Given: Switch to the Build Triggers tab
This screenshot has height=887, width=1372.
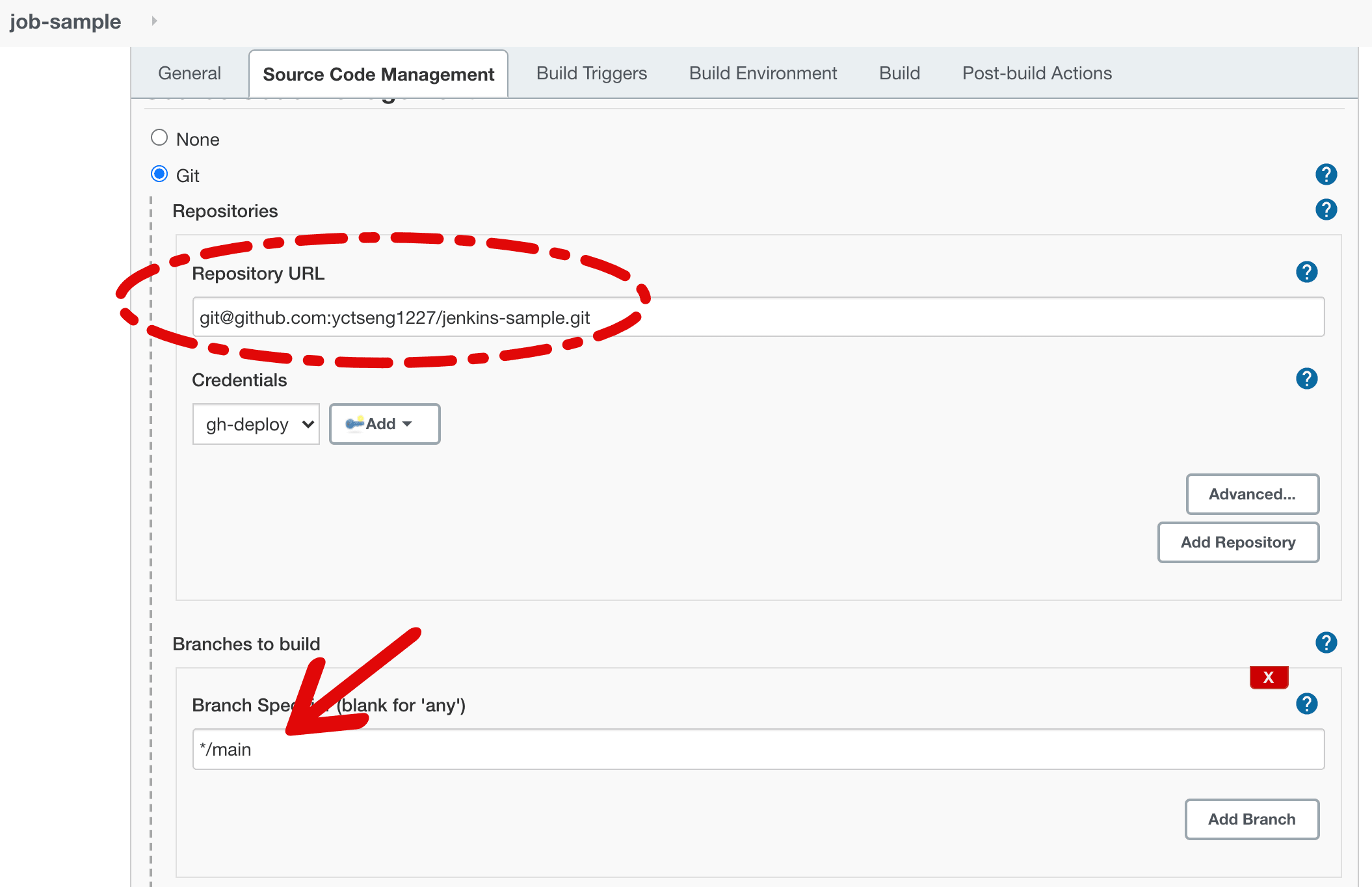Looking at the screenshot, I should 591,73.
